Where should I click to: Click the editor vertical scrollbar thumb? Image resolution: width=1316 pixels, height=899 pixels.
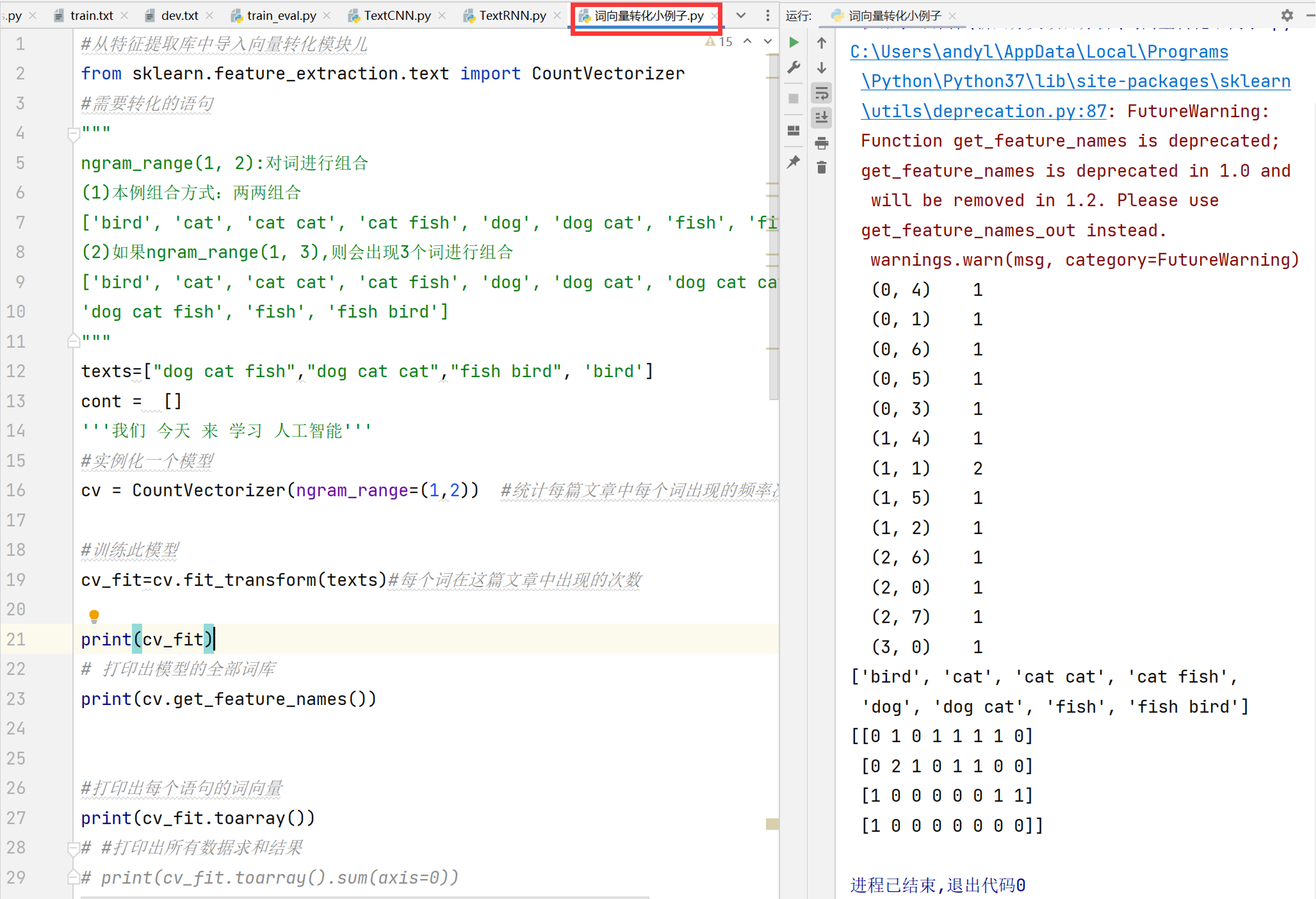click(773, 226)
